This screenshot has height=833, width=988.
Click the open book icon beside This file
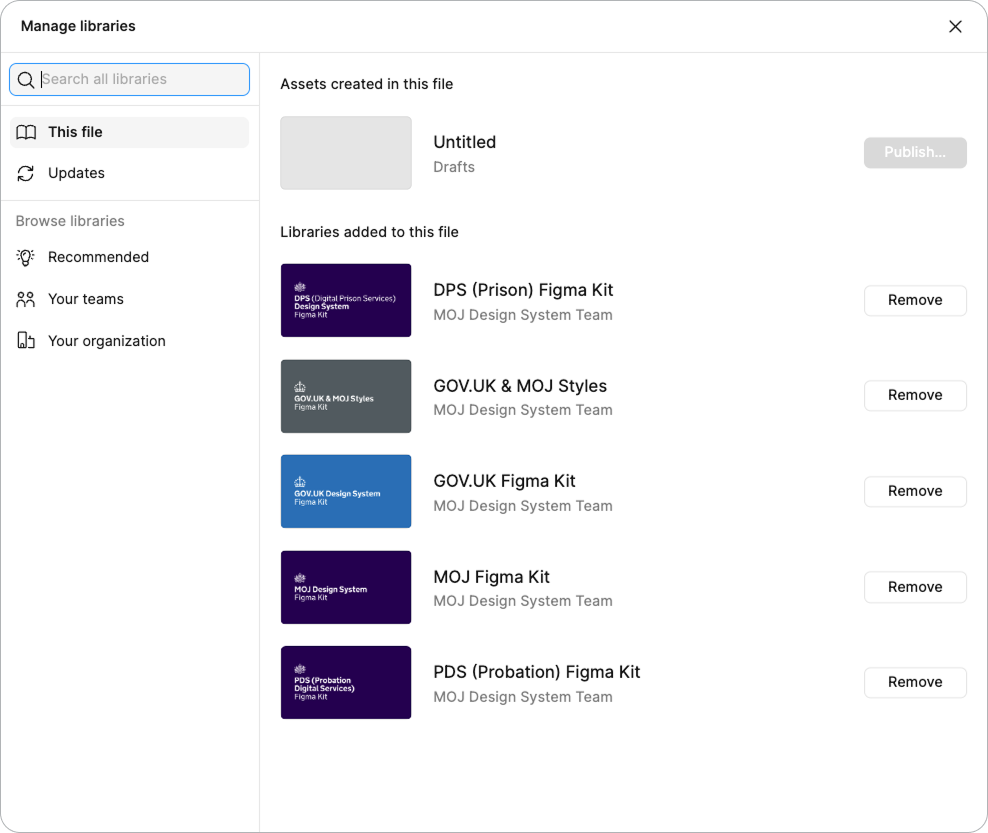(26, 132)
